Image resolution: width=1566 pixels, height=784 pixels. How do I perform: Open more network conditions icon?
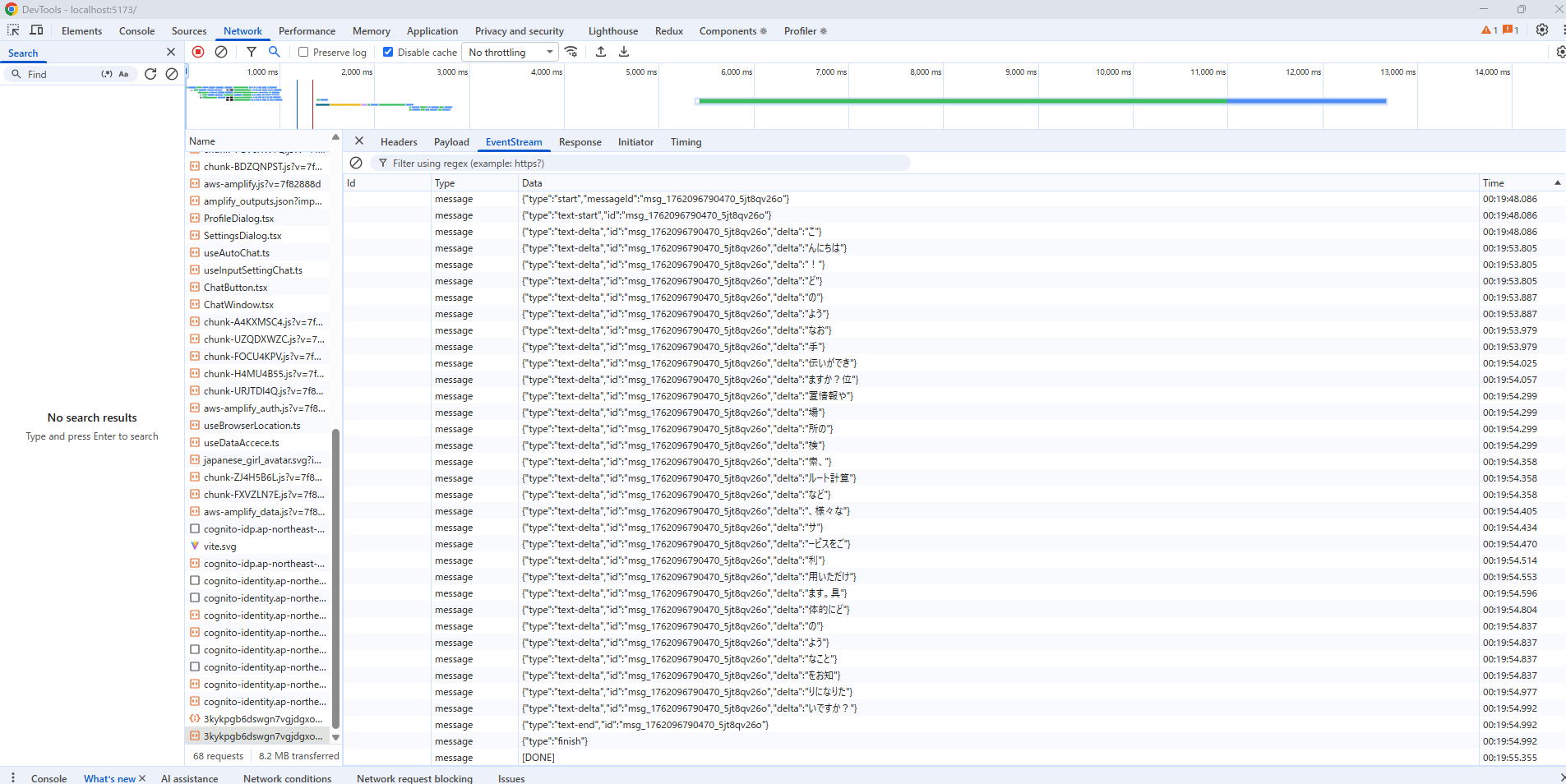click(x=571, y=52)
